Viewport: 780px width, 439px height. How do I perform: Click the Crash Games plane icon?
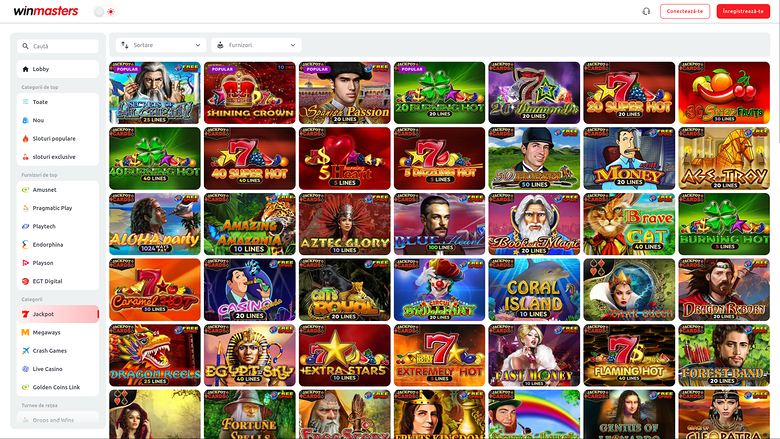coord(25,351)
